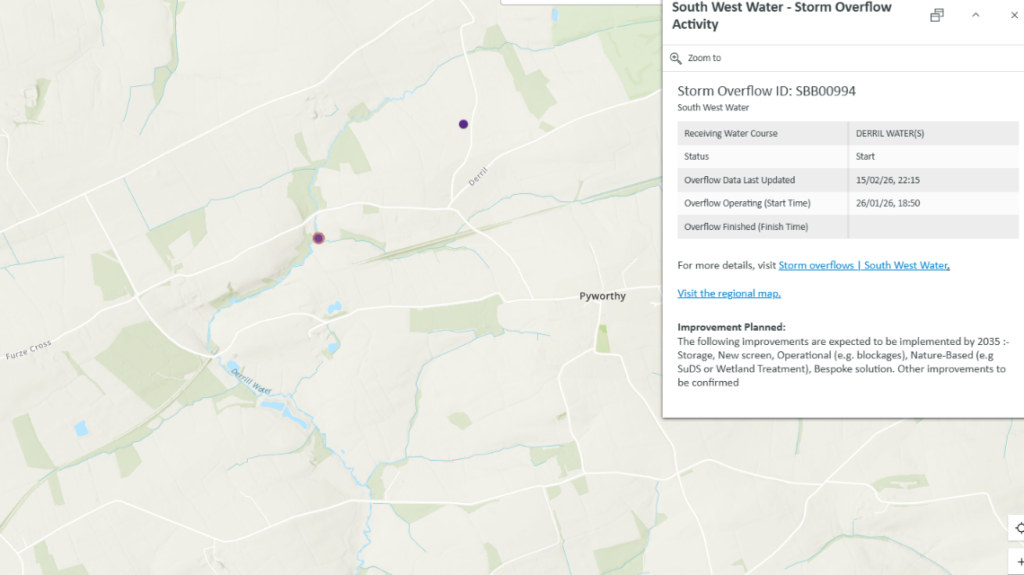Image resolution: width=1024 pixels, height=575 pixels.
Task: Collapse the popup with the chevron arrow
Action: click(x=976, y=15)
